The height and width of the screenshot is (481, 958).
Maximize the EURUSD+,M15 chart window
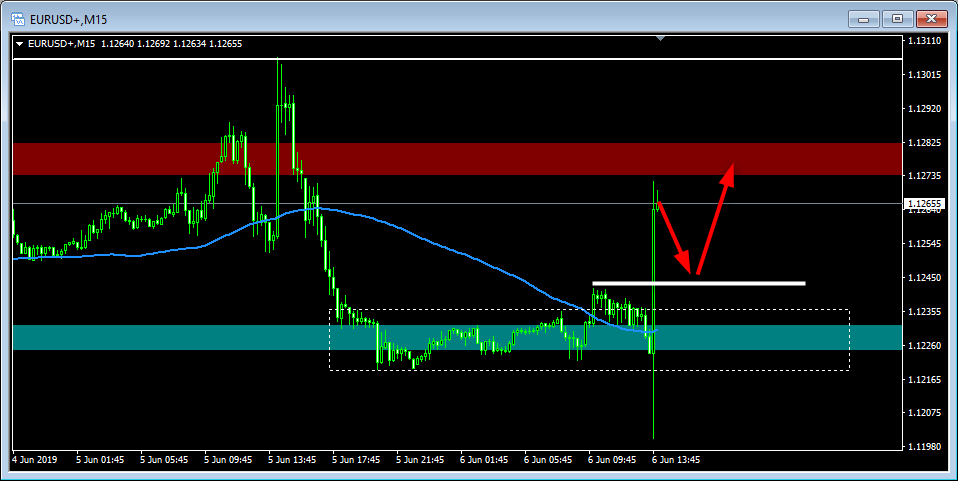(x=896, y=18)
